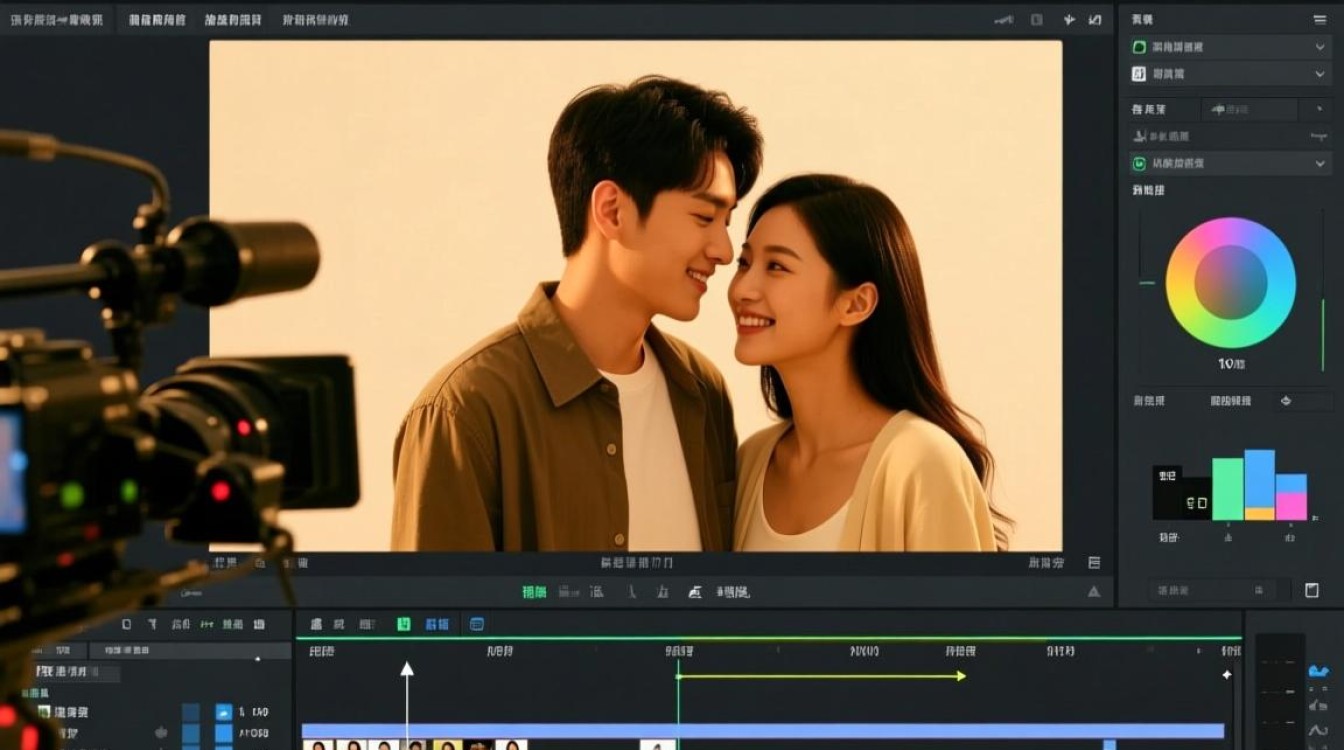
Task: Open the first tab in the top tab bar
Action: point(56,20)
